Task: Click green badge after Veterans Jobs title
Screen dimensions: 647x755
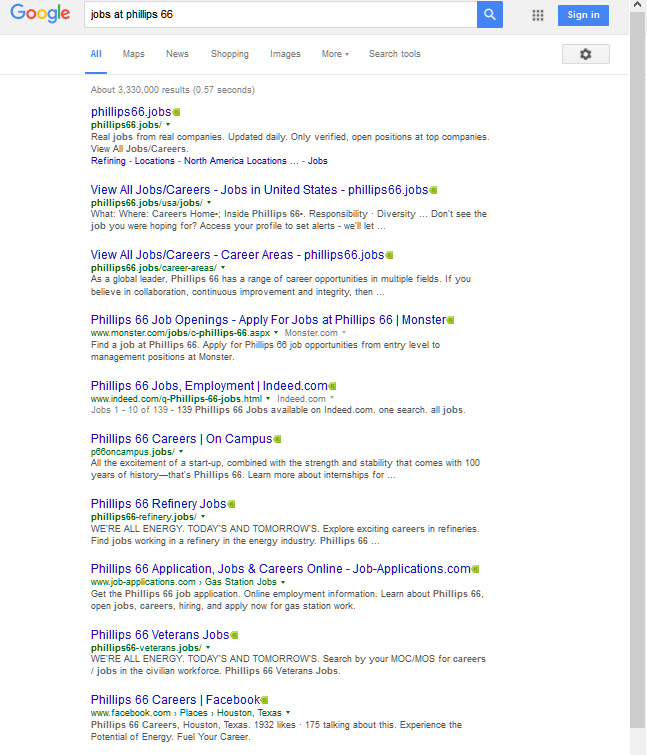Action: click(x=234, y=635)
